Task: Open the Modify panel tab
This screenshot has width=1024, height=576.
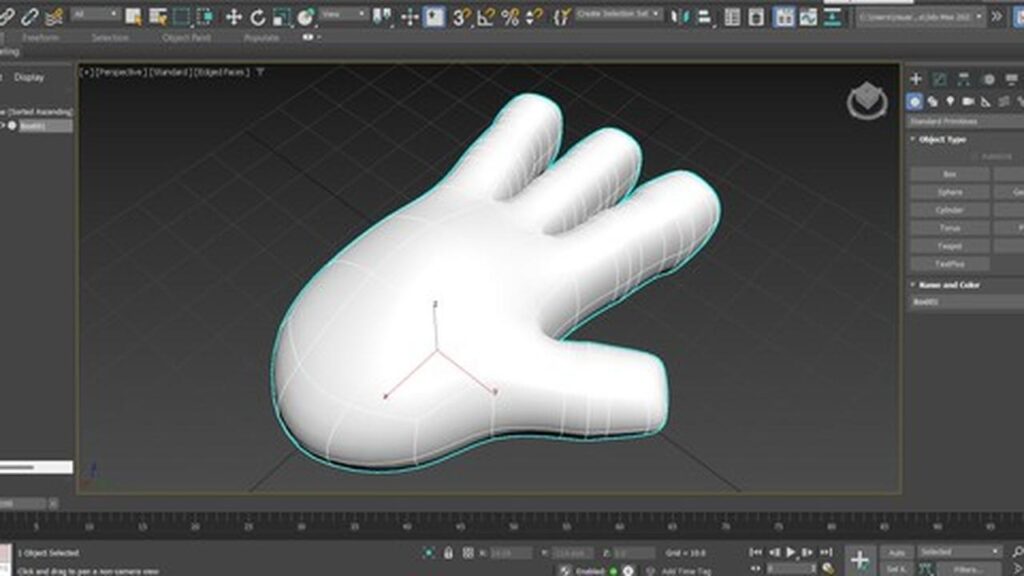Action: [x=940, y=79]
